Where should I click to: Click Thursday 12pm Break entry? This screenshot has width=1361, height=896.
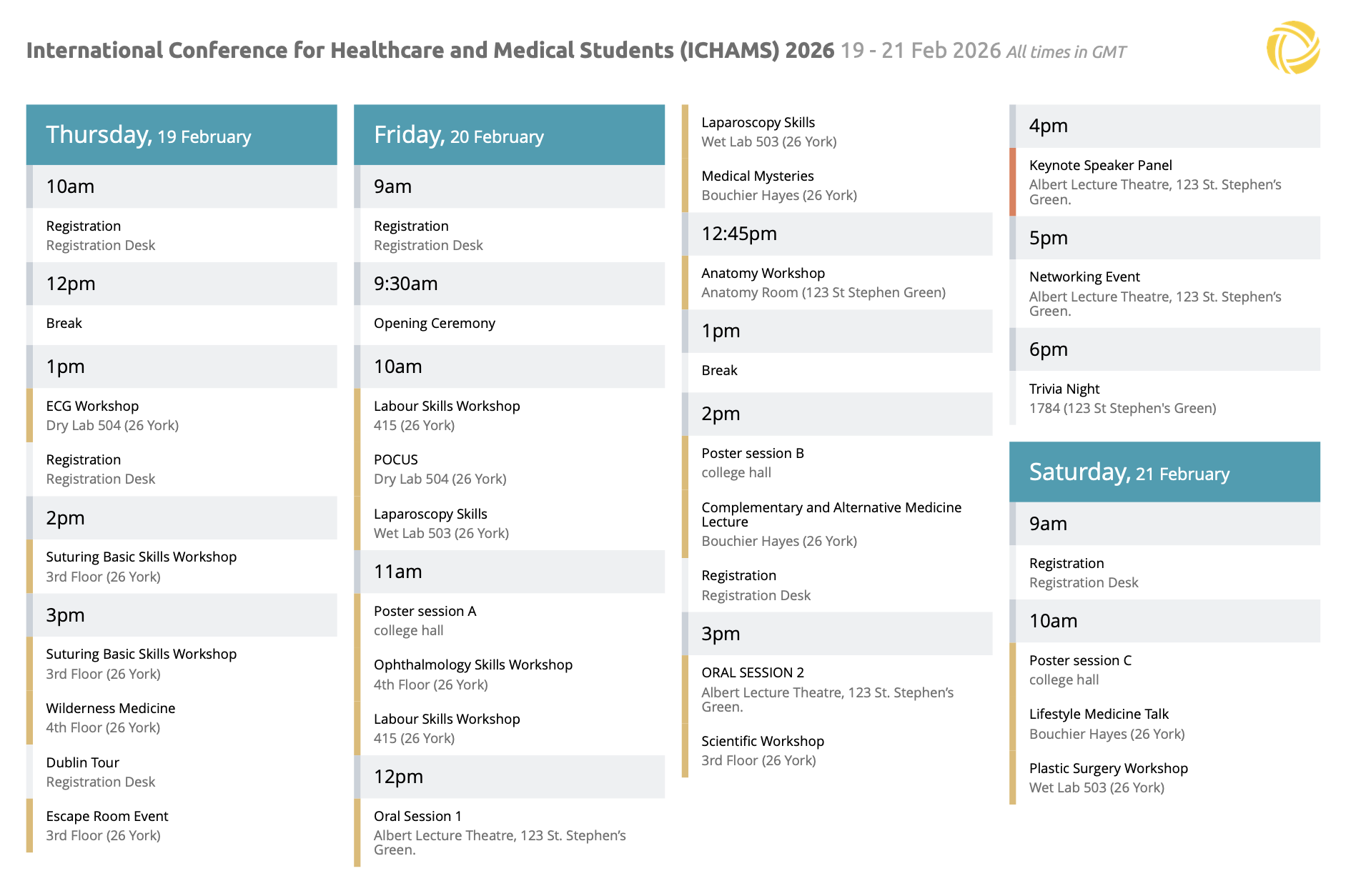(182, 325)
